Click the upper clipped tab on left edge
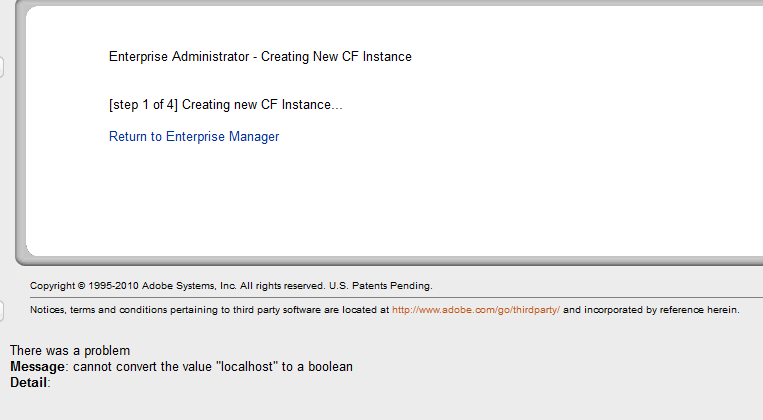This screenshot has width=763, height=420. coord(2,67)
